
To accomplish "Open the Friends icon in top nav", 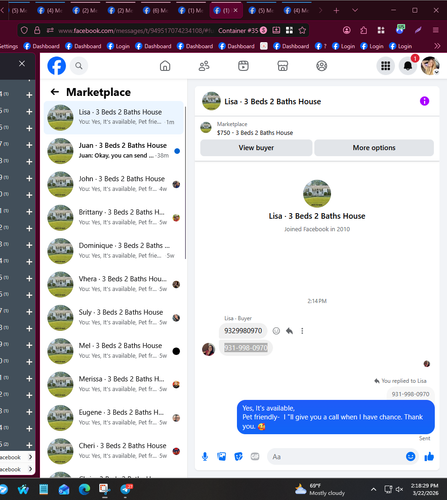I will [x=204, y=66].
